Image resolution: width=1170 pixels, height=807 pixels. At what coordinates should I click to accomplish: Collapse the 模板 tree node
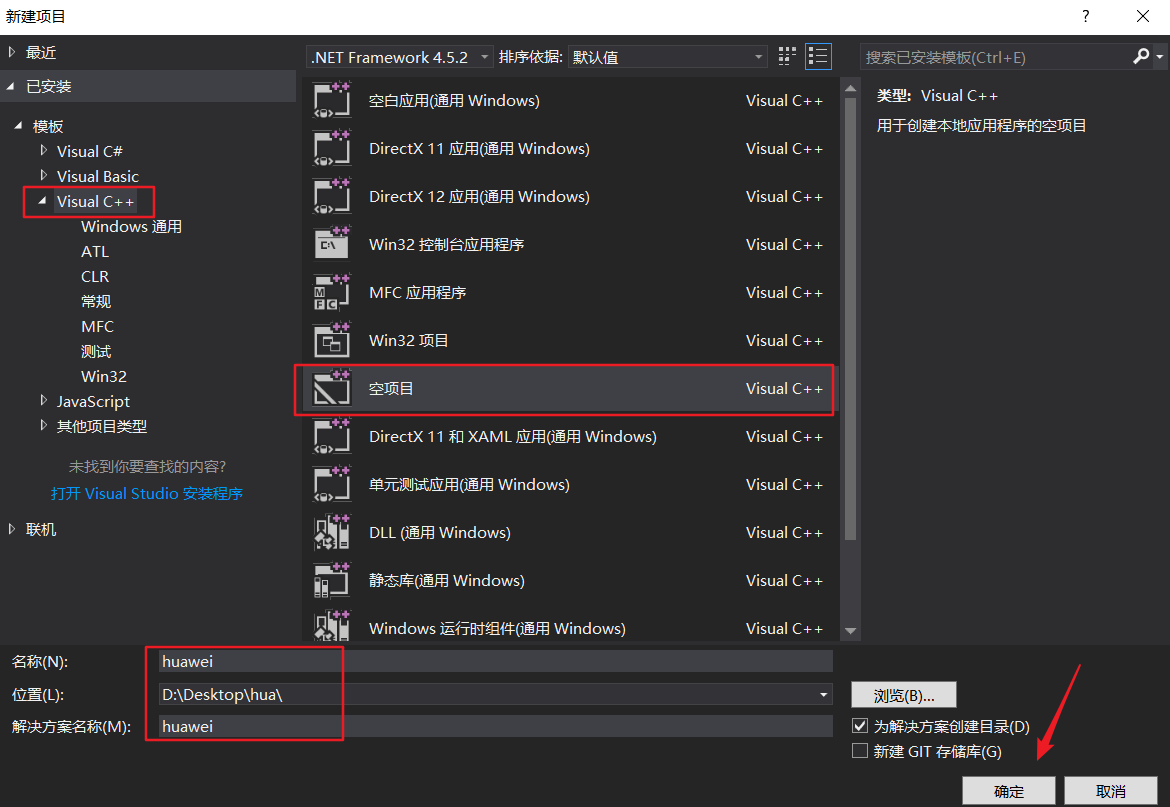[19, 126]
